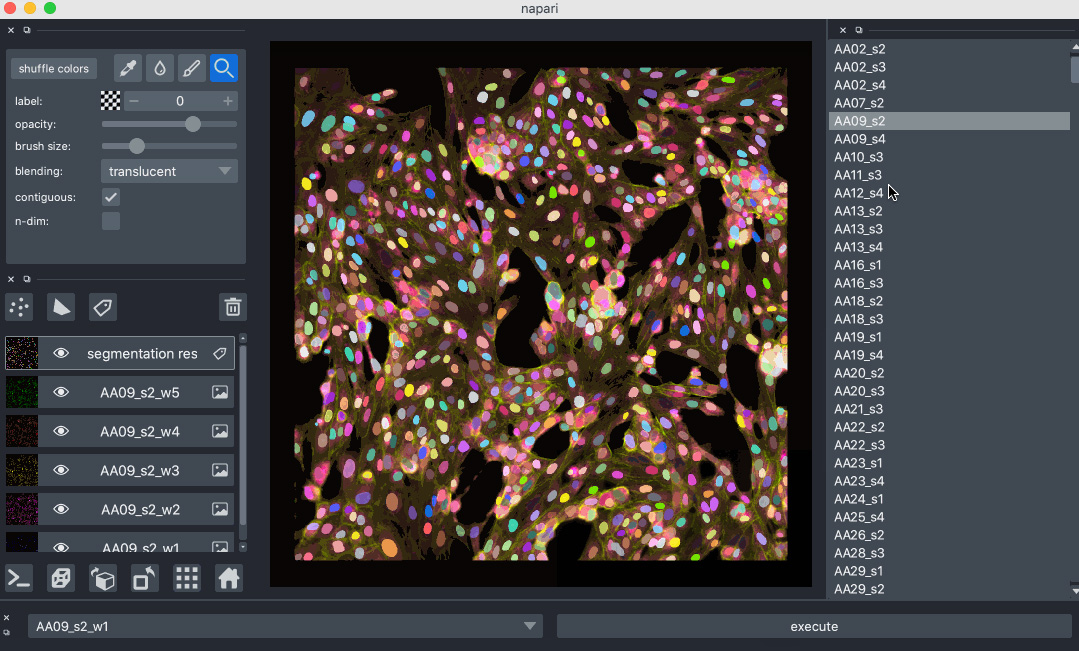Select the paint brush tool
This screenshot has width=1079, height=651.
pos(192,67)
